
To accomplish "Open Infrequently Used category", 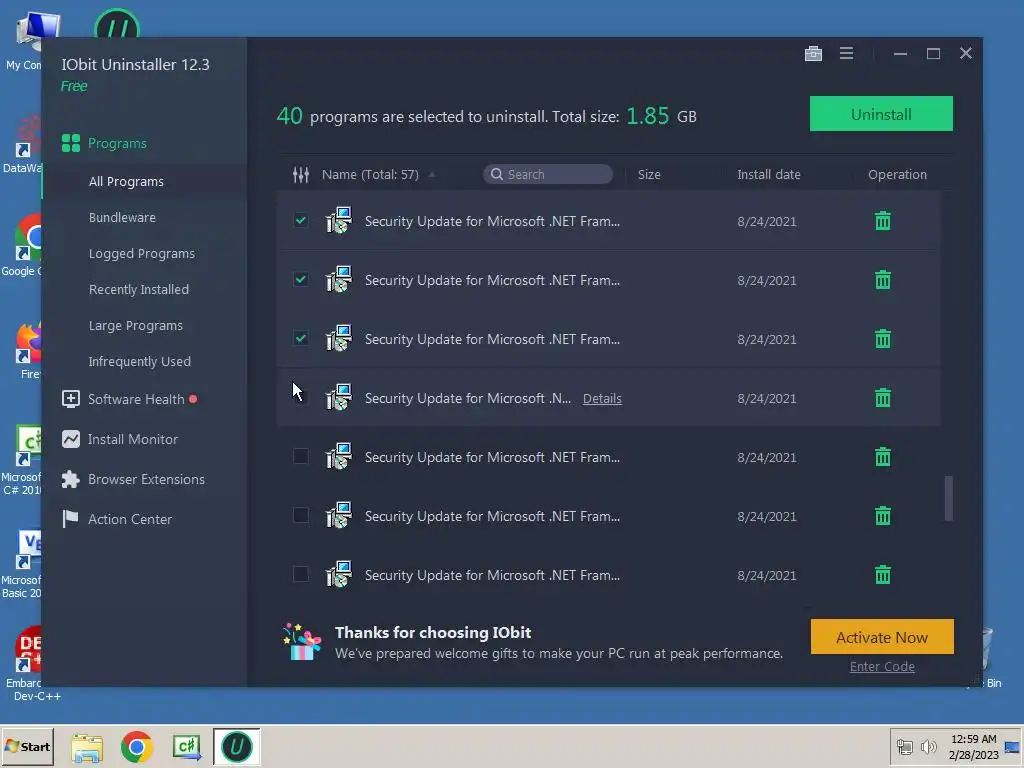I will click(140, 361).
